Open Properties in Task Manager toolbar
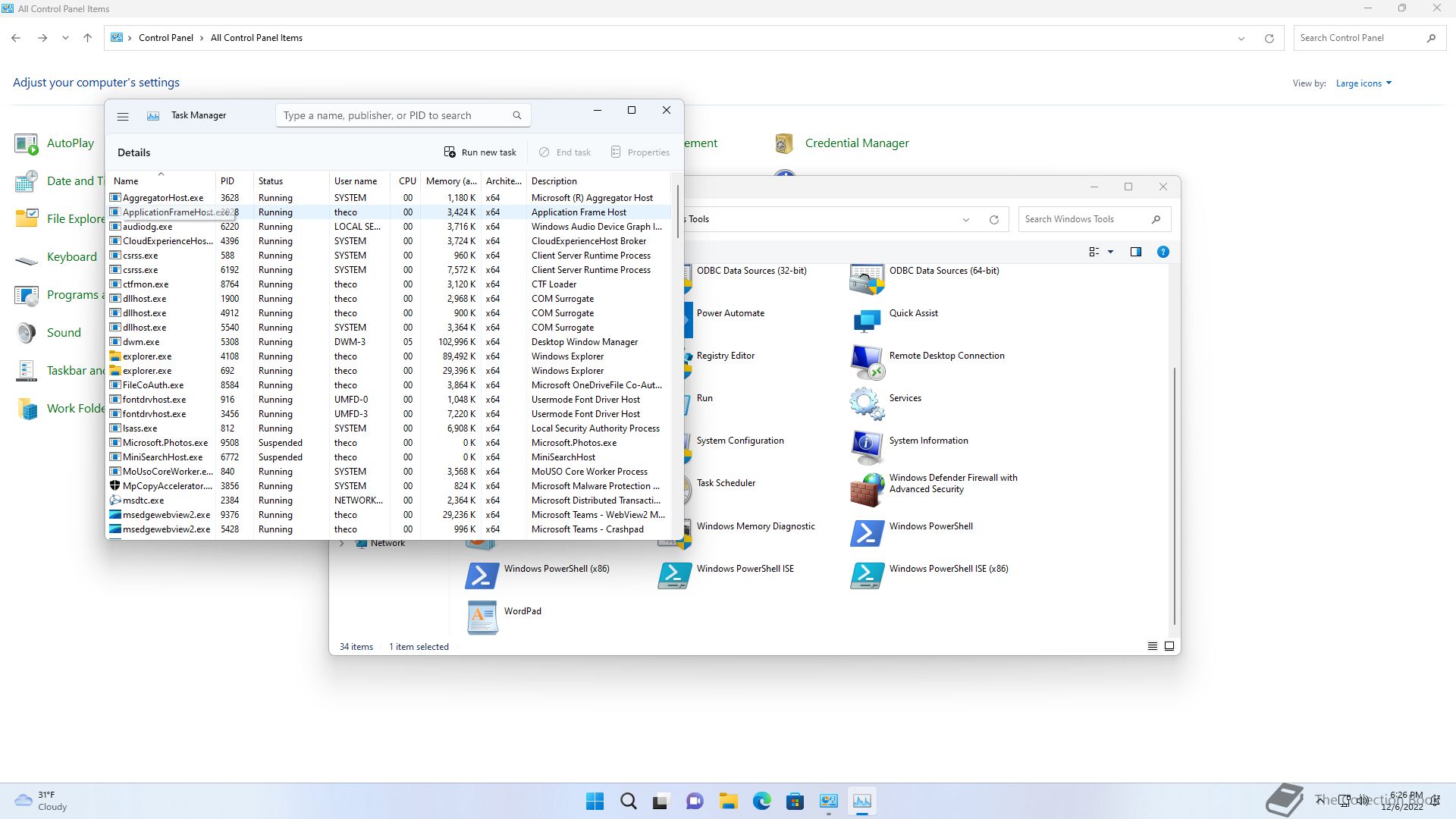Screen dimensions: 1456x819 (641, 152)
